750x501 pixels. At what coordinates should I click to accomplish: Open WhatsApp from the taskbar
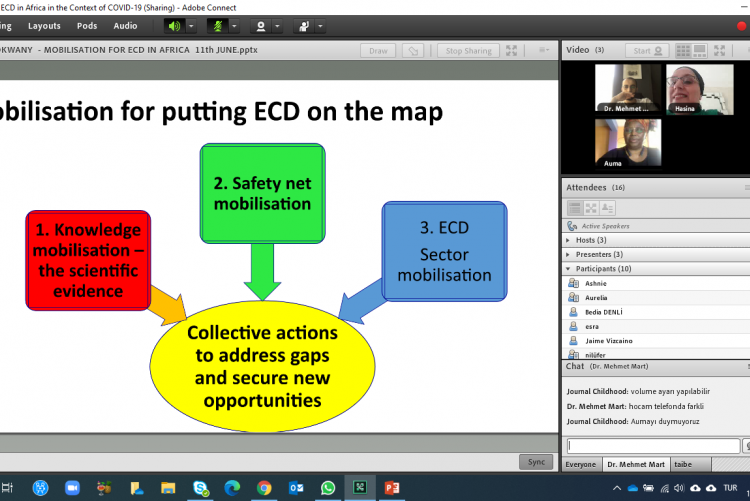[328, 488]
